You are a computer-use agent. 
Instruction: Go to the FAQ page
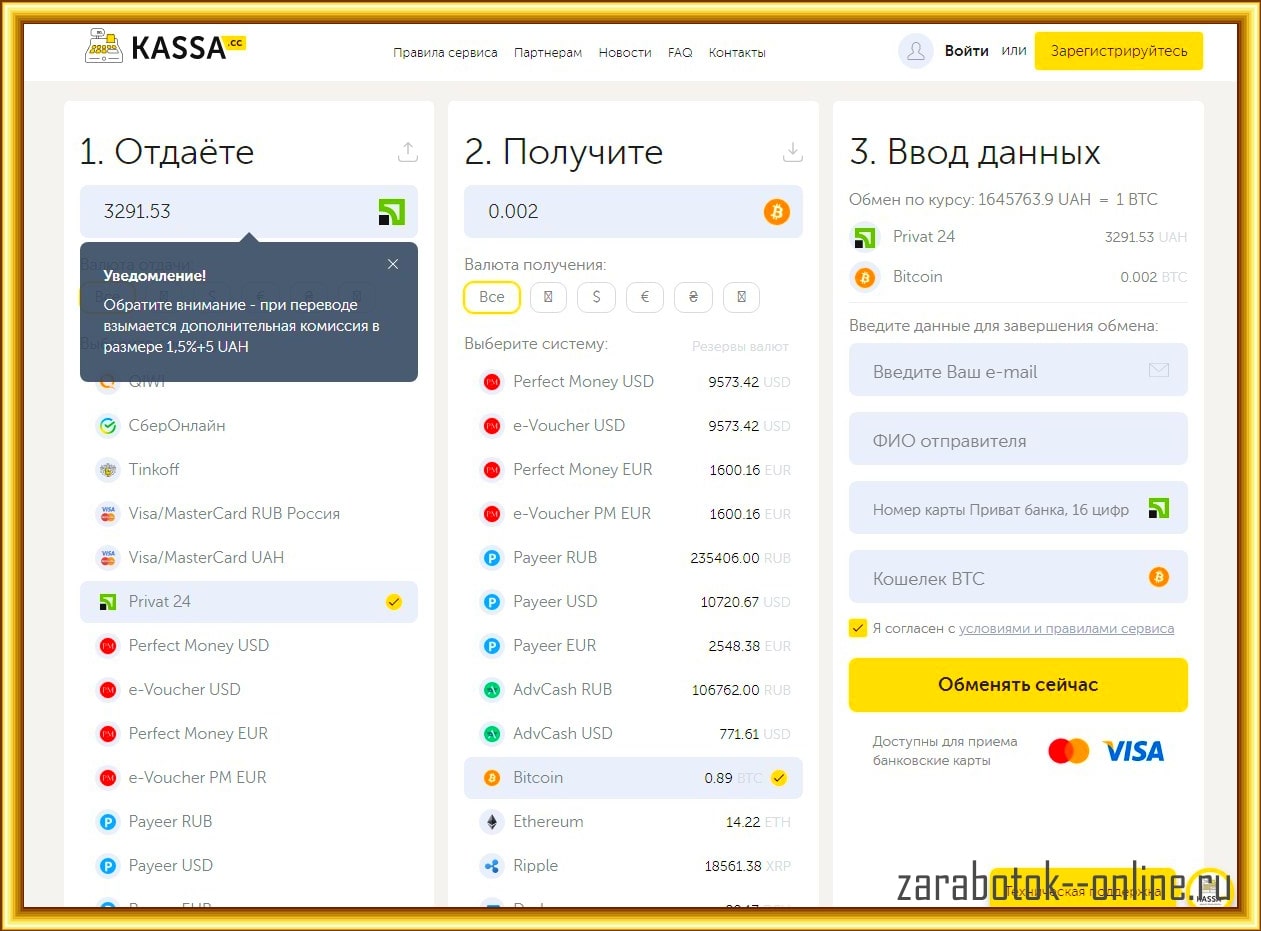click(x=680, y=52)
